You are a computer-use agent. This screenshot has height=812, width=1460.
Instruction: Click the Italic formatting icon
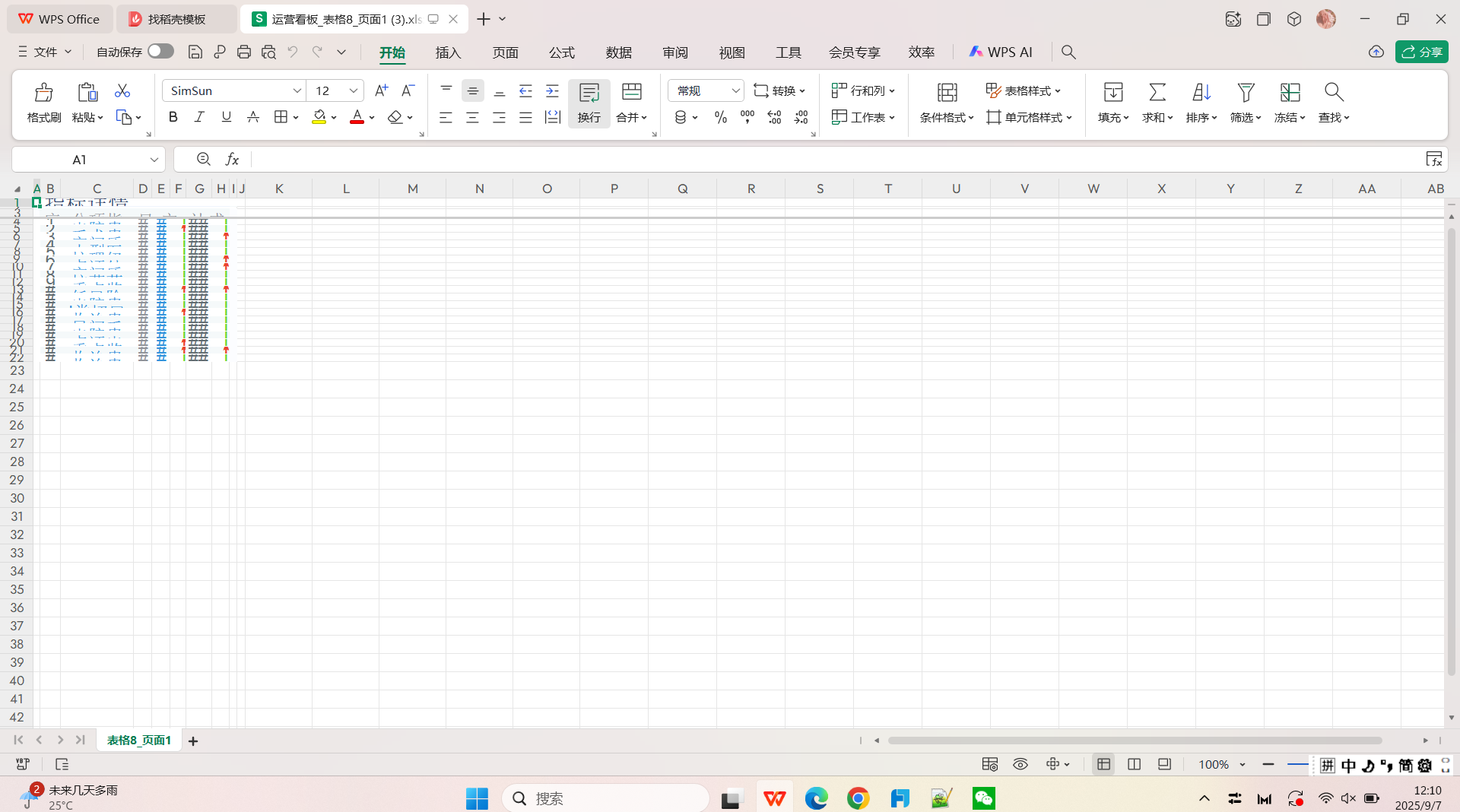(199, 117)
